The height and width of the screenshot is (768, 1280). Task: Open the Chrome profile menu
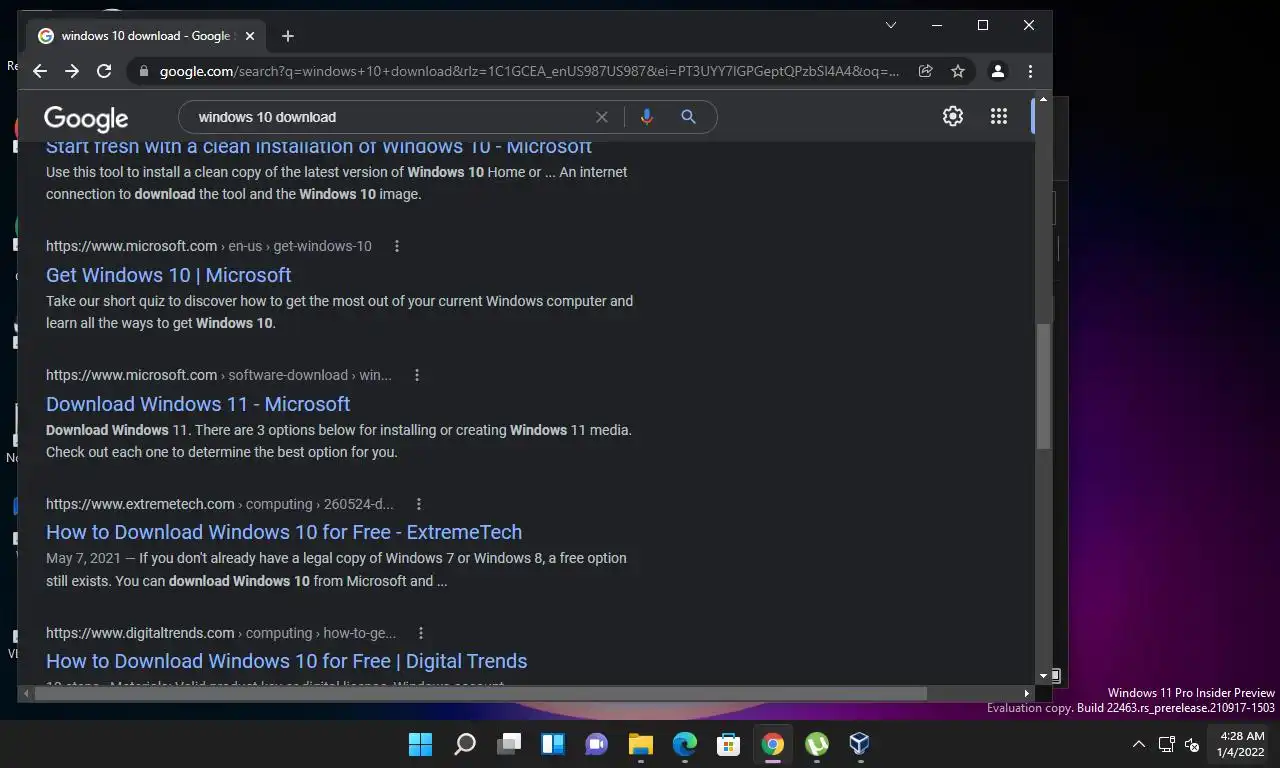(997, 71)
